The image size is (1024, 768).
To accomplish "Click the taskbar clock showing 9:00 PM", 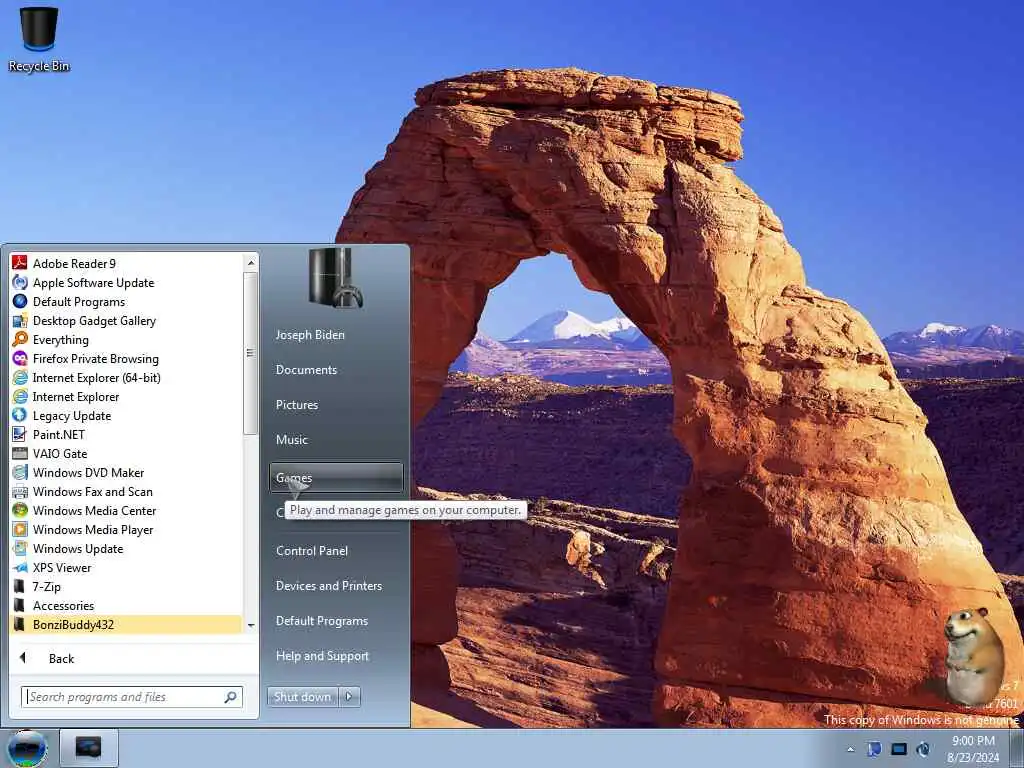I will tap(973, 749).
